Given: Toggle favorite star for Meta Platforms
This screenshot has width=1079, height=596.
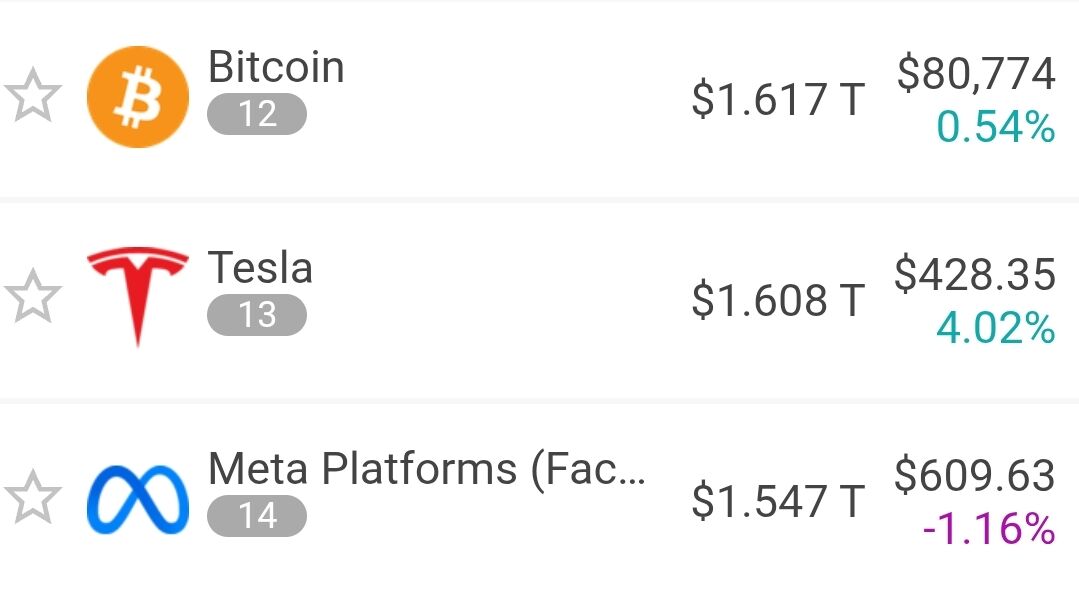Looking at the screenshot, I should click(x=32, y=498).
